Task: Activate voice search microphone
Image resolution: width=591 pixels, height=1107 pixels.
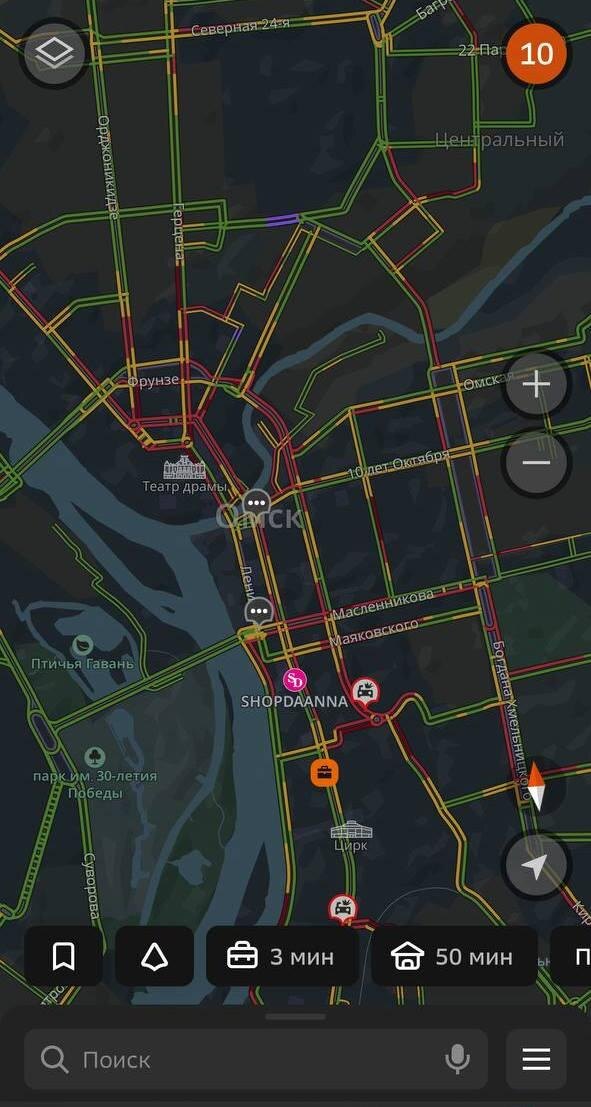Action: pos(458,1060)
